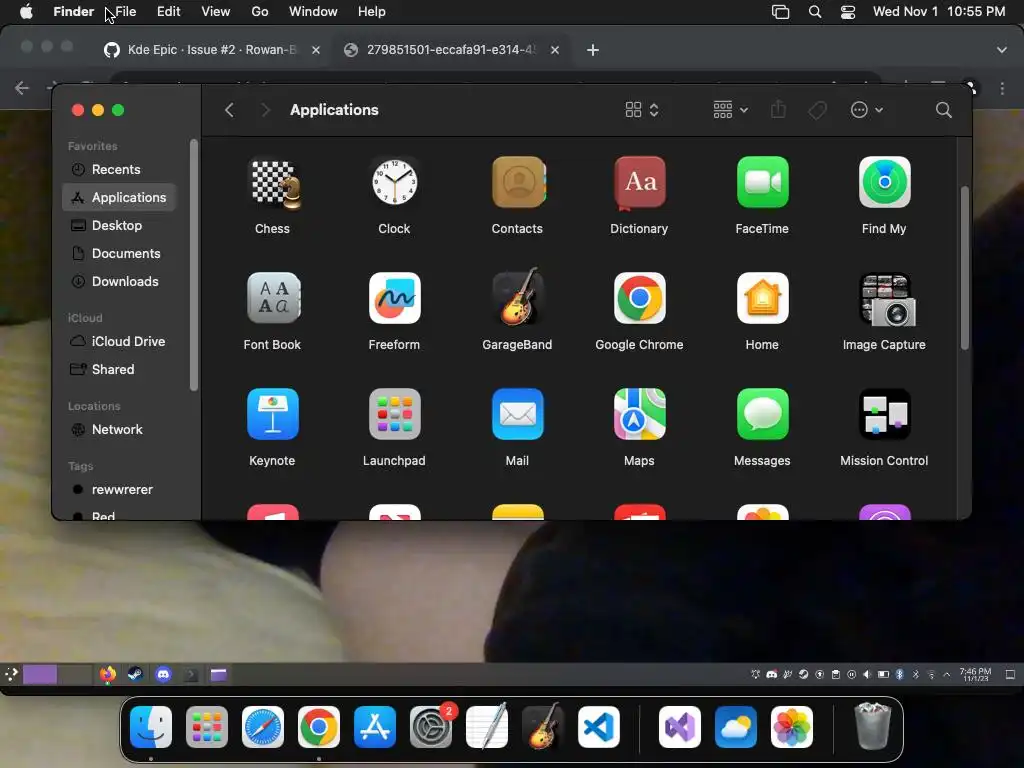The height and width of the screenshot is (768, 1024).
Task: Open the Clock app
Action: pyautogui.click(x=394, y=183)
